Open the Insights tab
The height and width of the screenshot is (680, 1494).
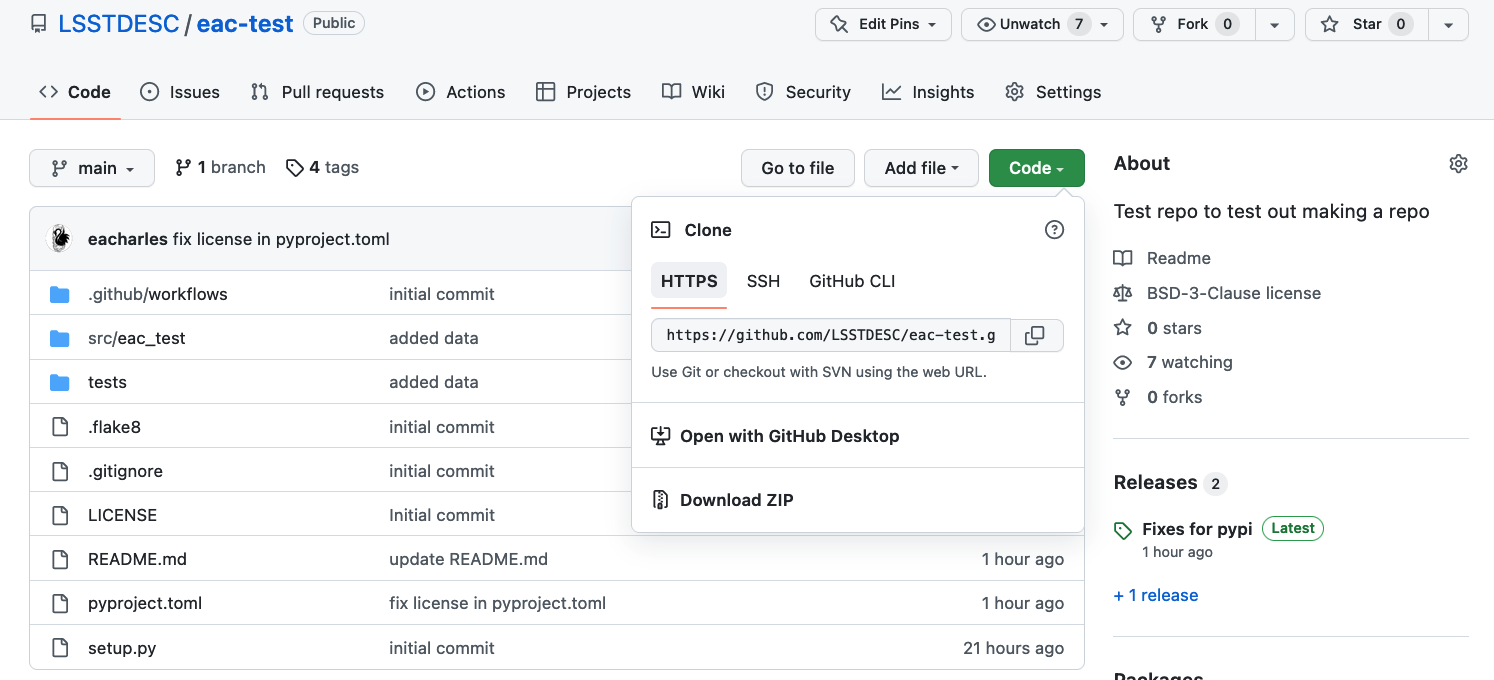click(928, 92)
